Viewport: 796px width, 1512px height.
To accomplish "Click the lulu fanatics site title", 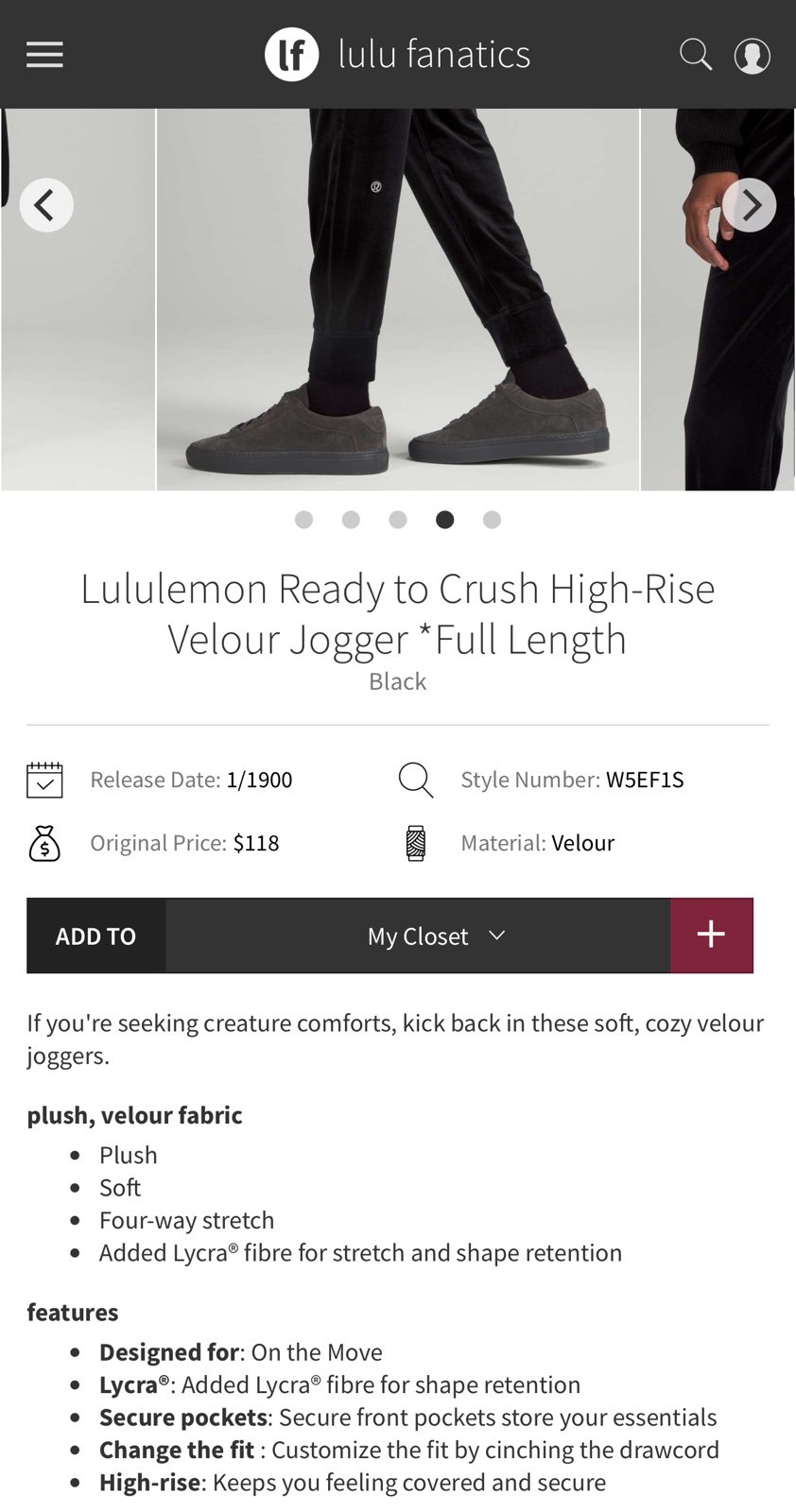I will (435, 55).
